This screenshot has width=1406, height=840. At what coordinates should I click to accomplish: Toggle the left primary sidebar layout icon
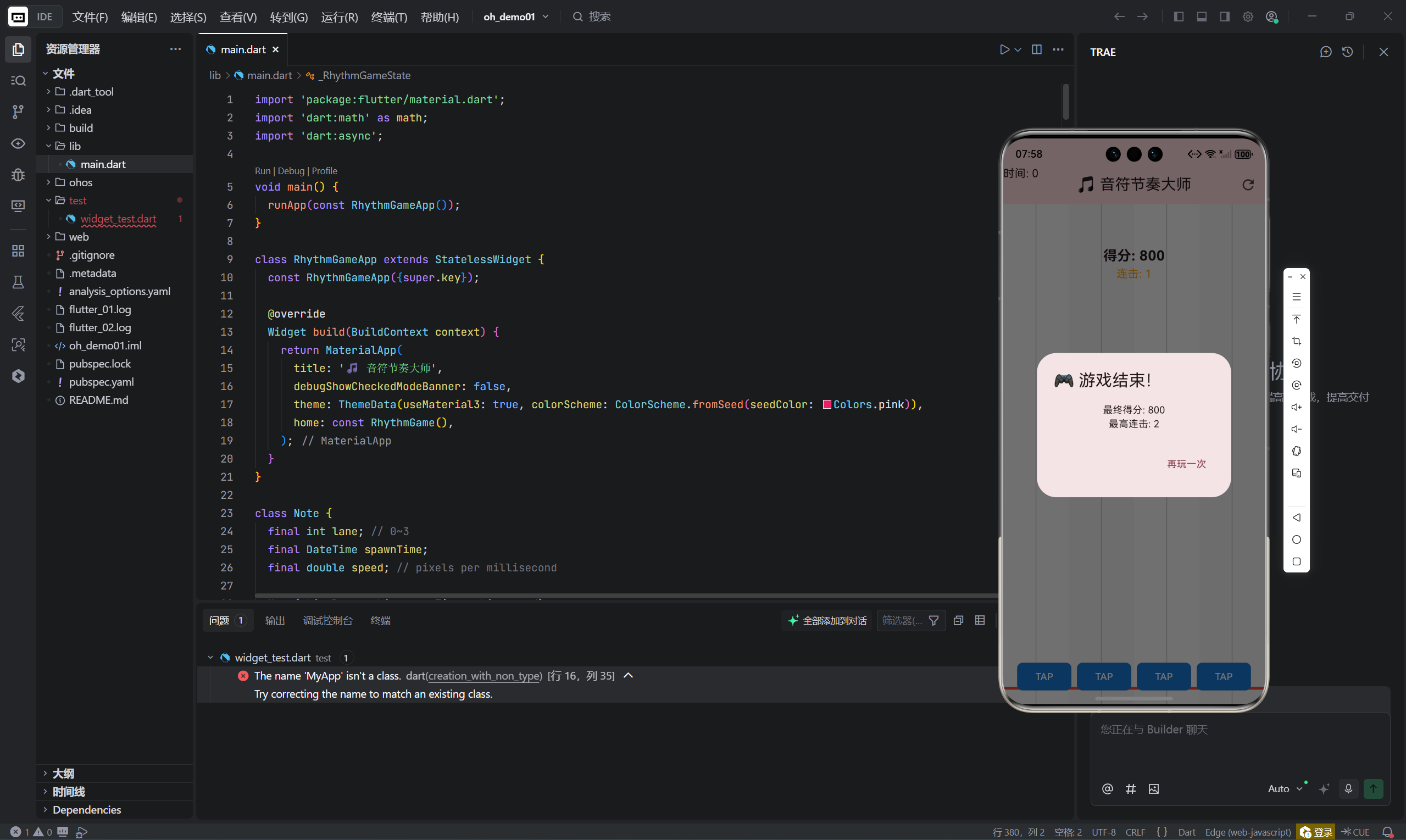pyautogui.click(x=1179, y=16)
